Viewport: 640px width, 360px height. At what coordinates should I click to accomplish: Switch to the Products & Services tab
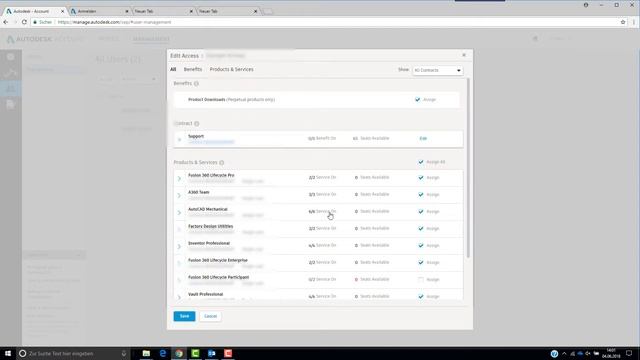tap(231, 69)
